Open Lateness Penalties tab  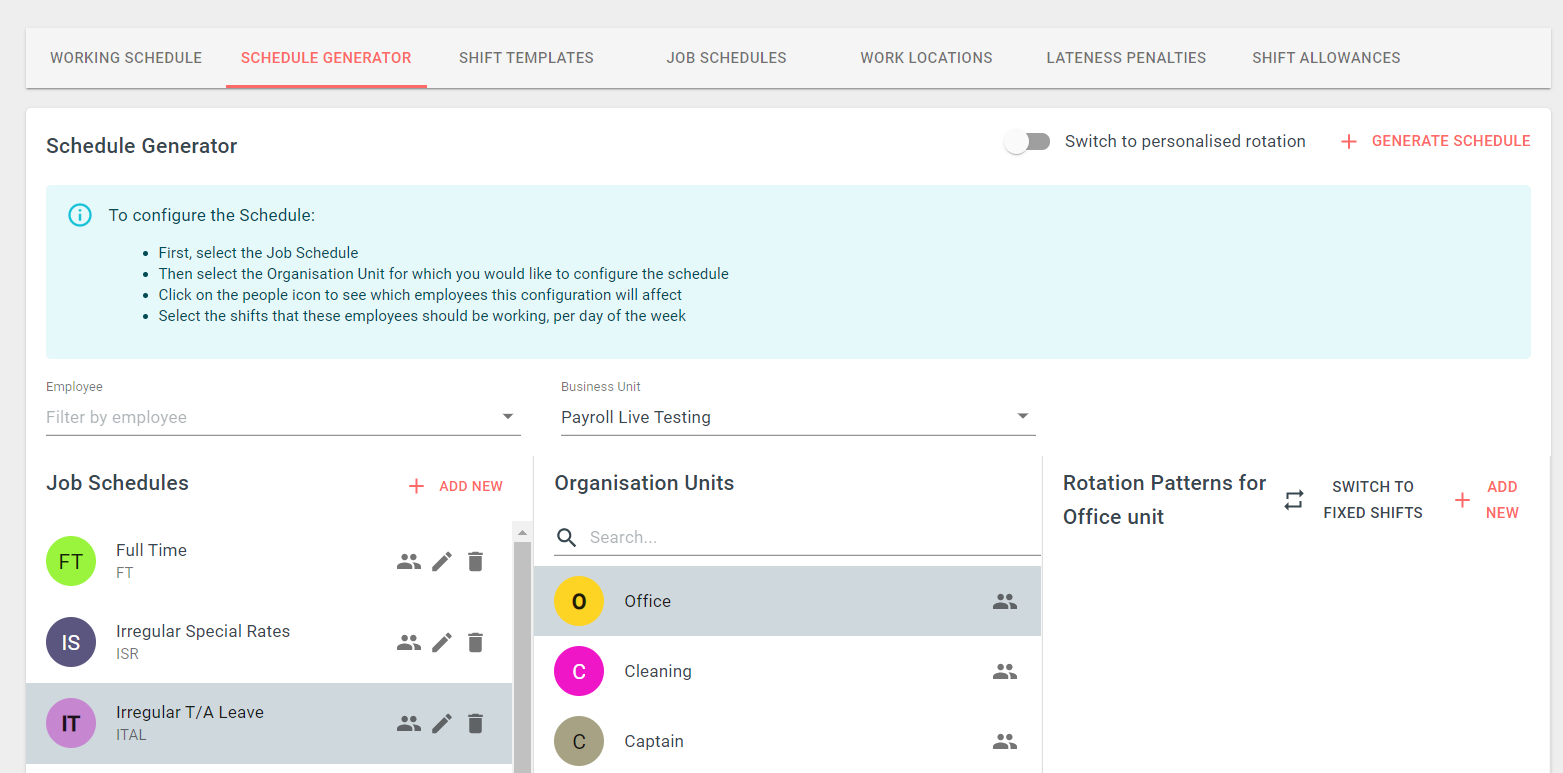point(1126,58)
